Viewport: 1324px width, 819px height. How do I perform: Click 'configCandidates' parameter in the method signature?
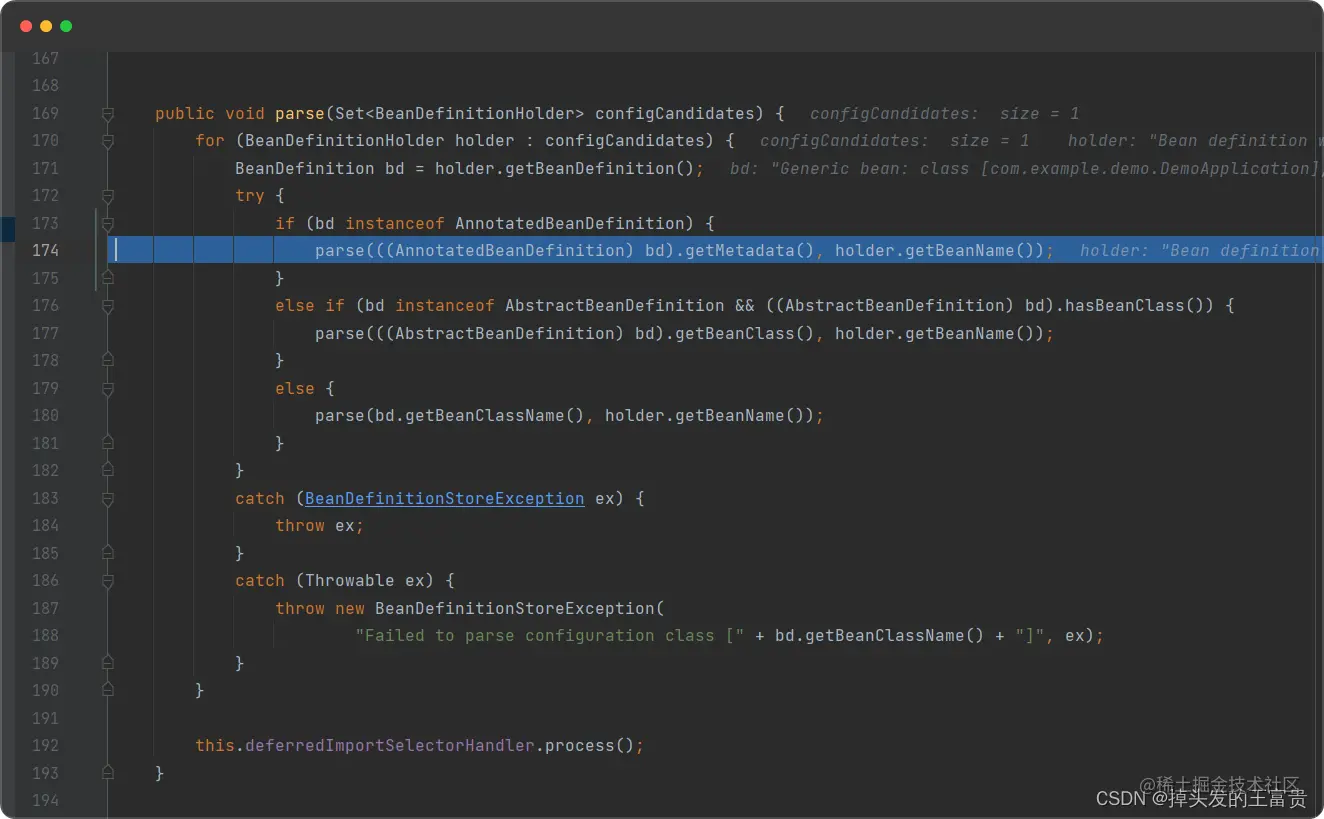click(x=675, y=113)
